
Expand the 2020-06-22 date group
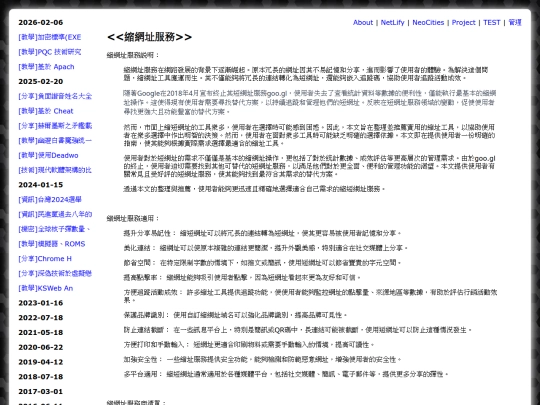pyautogui.click(x=41, y=347)
